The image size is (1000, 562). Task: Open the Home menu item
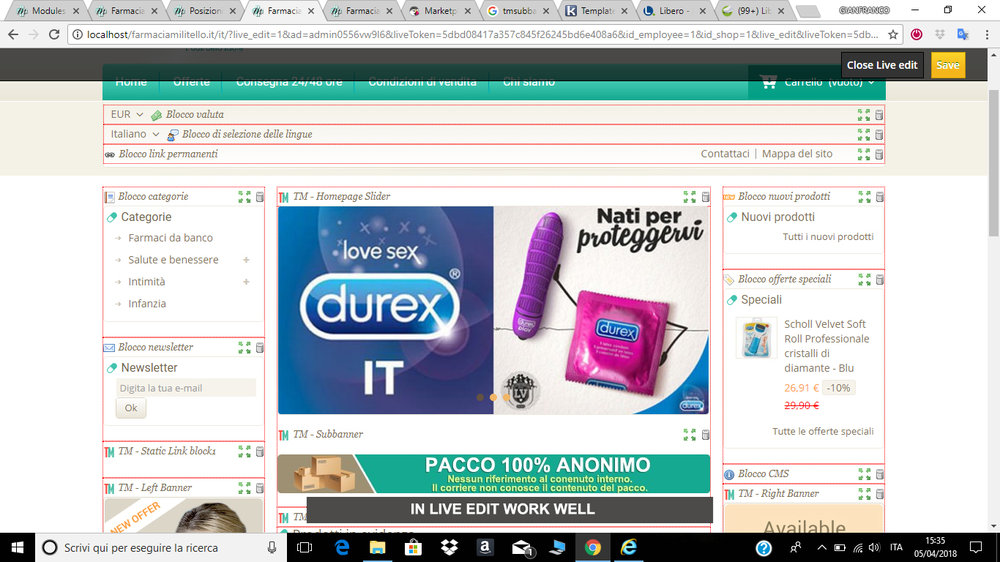131,82
